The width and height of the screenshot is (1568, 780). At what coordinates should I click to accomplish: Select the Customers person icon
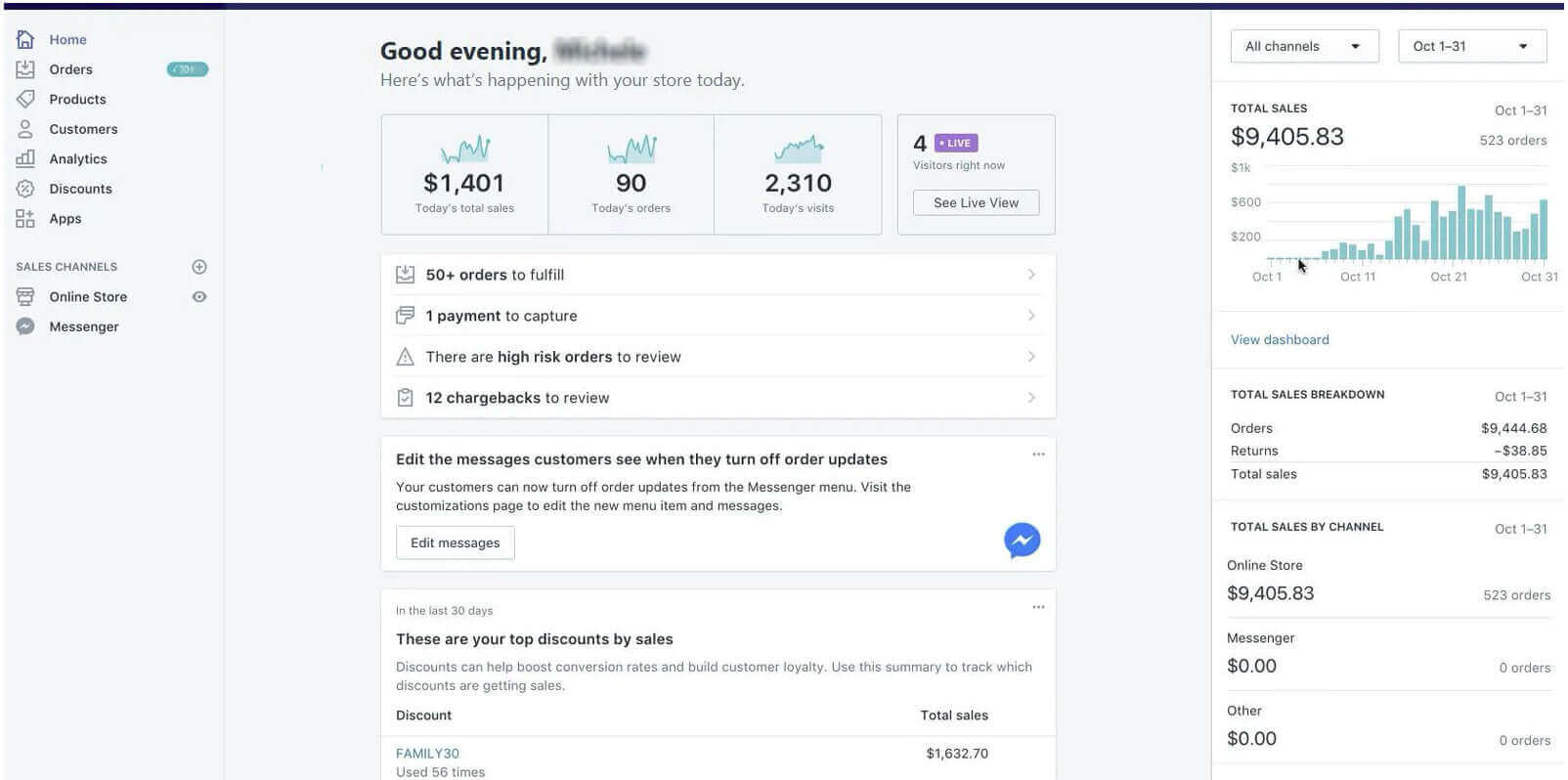coord(25,129)
